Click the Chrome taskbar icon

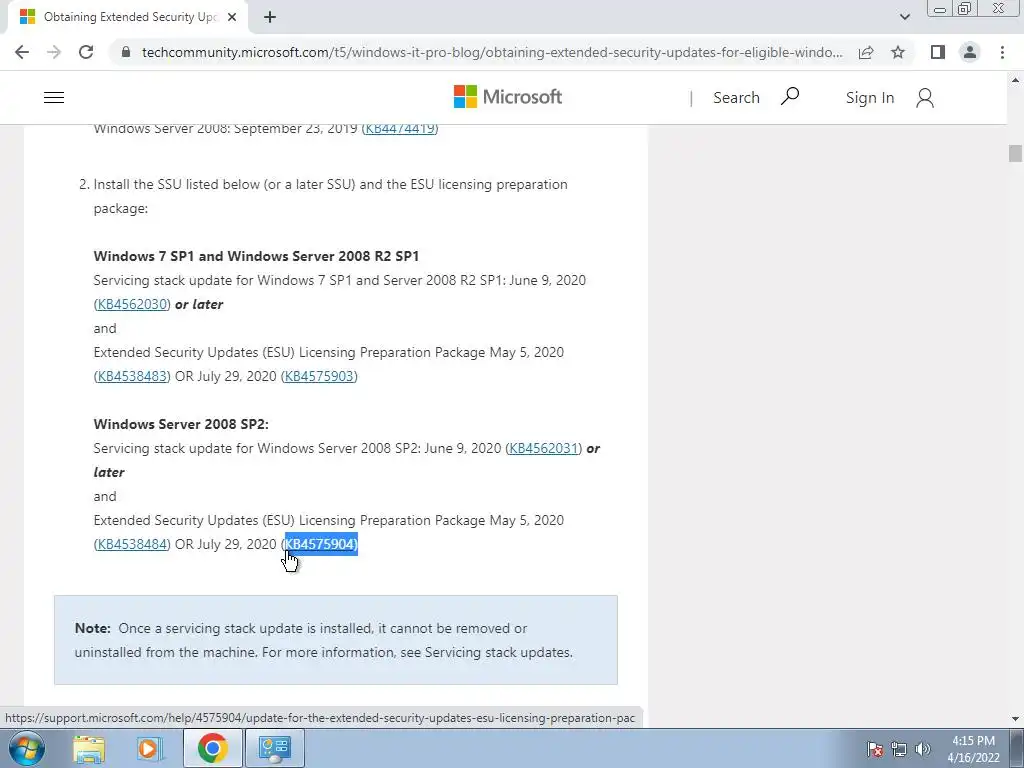[212, 748]
